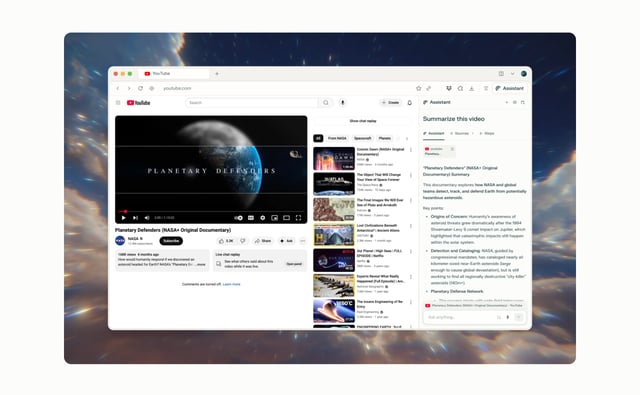The image size is (640, 395).
Task: Click the YouTube search magnifier button
Action: coord(326,102)
